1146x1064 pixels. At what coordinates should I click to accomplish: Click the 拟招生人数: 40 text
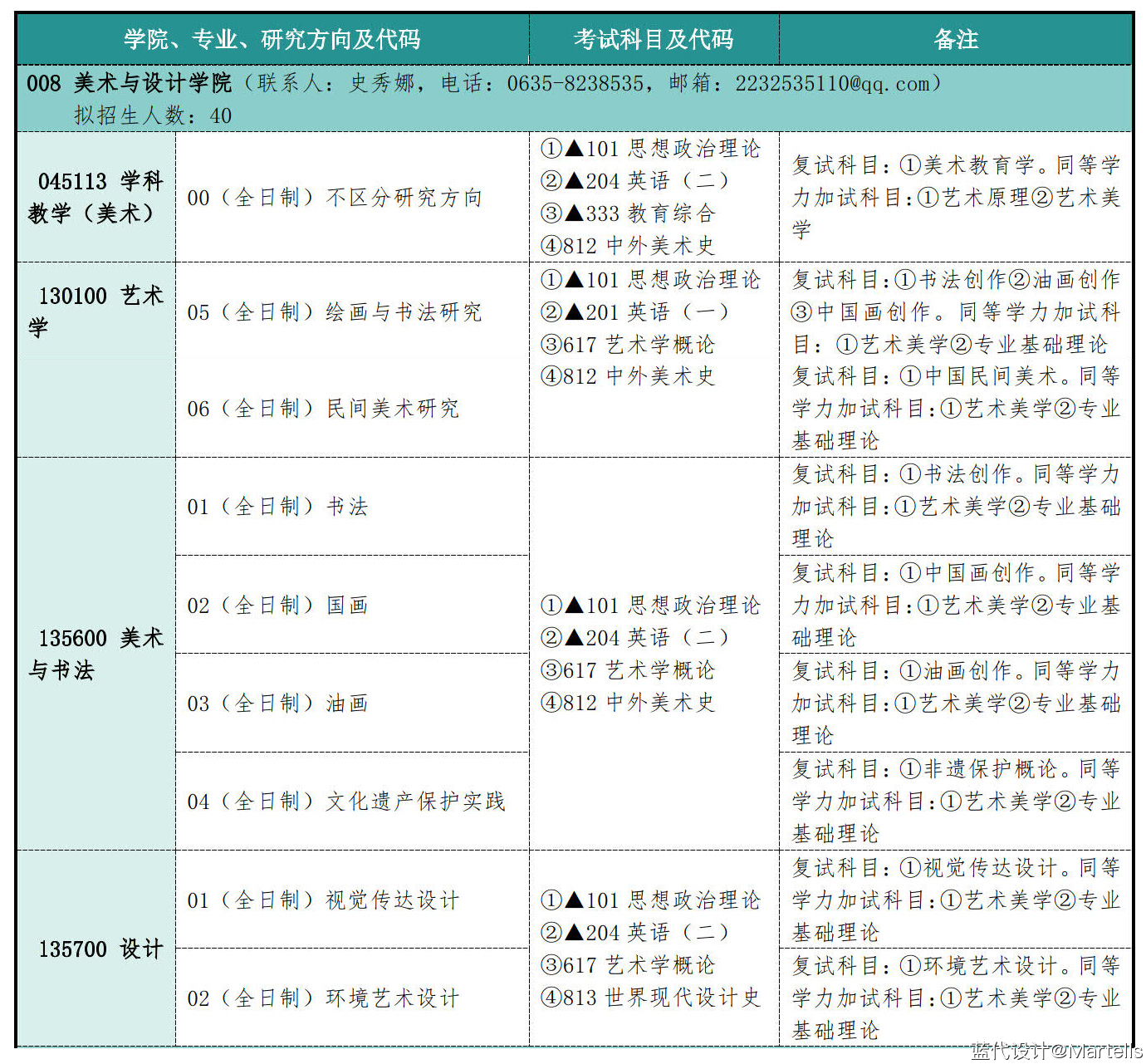(x=153, y=115)
